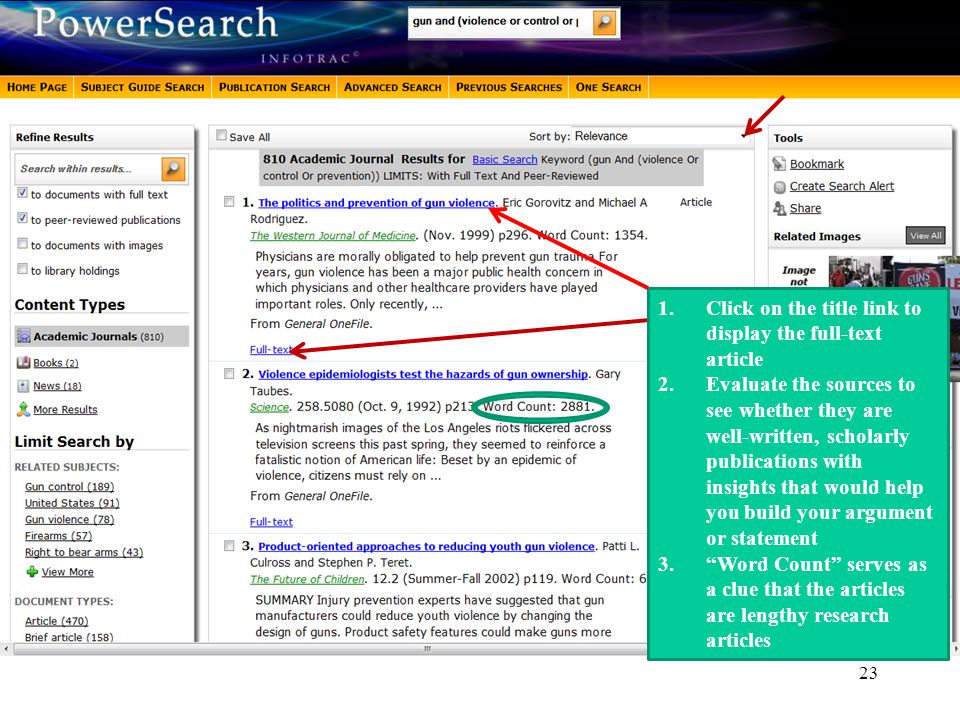This screenshot has height=720, width=960.
Task: Click the Science journal link
Action: point(269,407)
